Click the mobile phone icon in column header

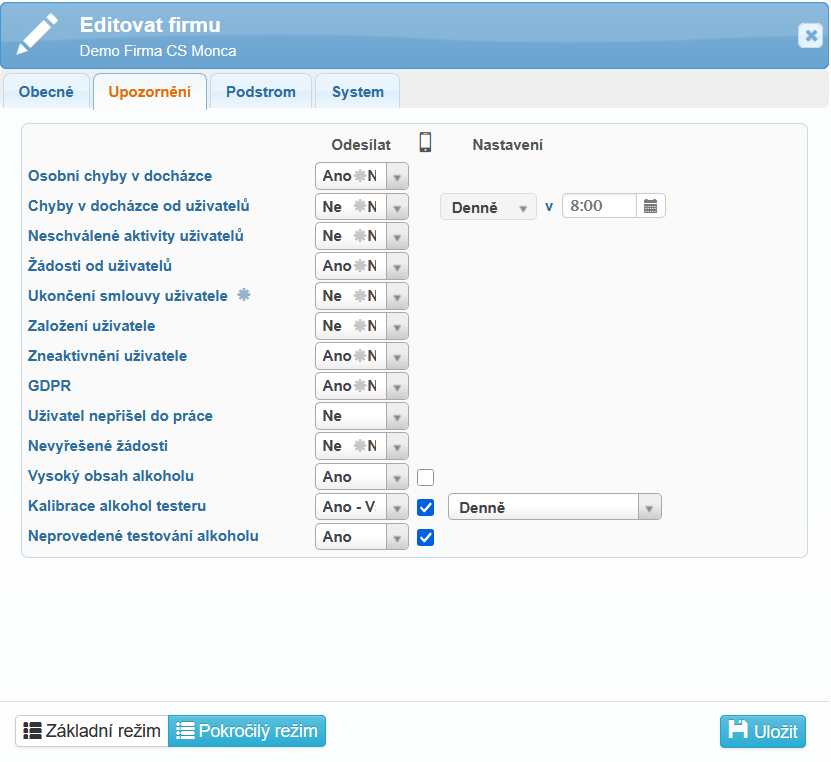[425, 143]
